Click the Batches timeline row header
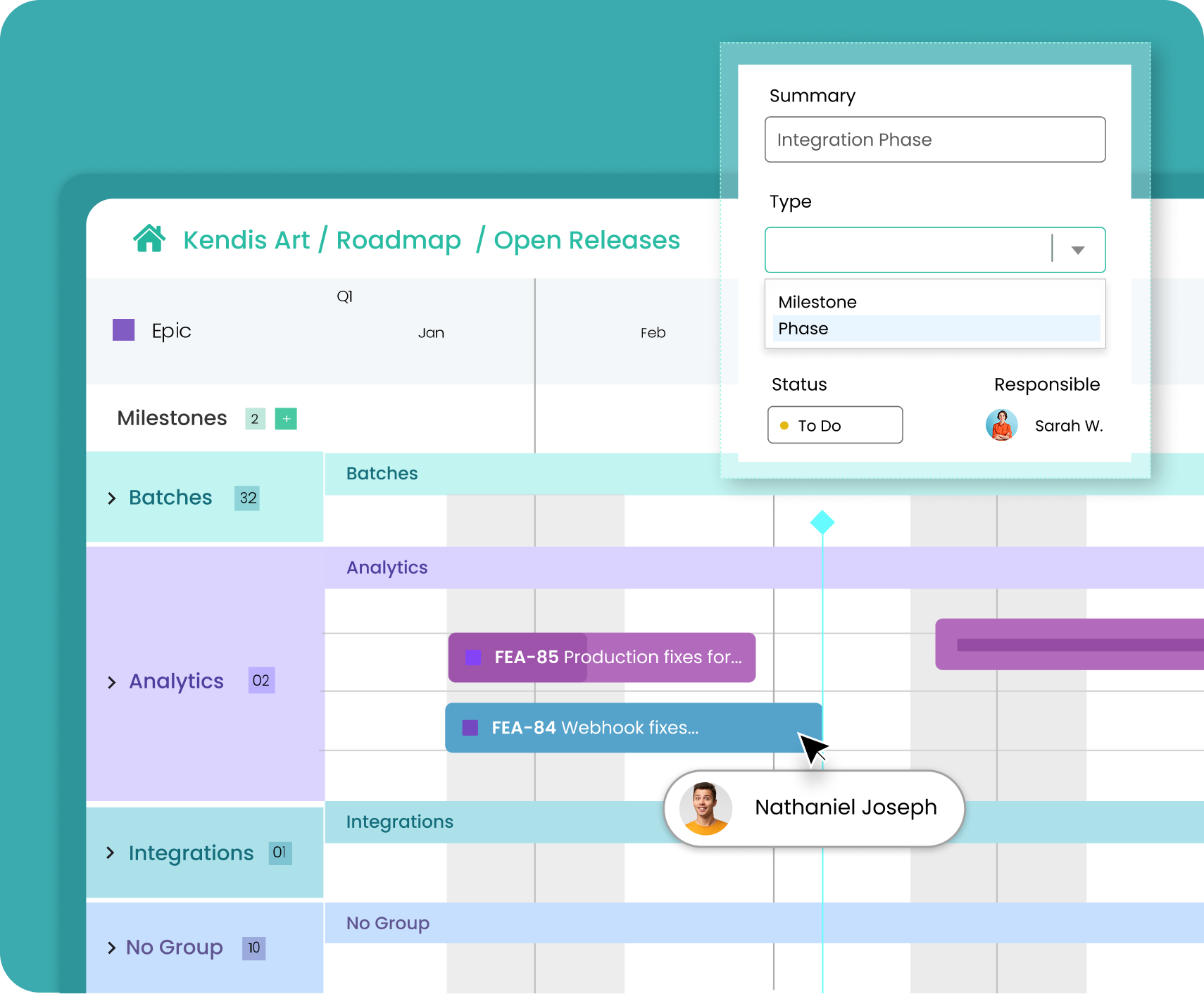This screenshot has height=994, width=1204. click(x=764, y=474)
